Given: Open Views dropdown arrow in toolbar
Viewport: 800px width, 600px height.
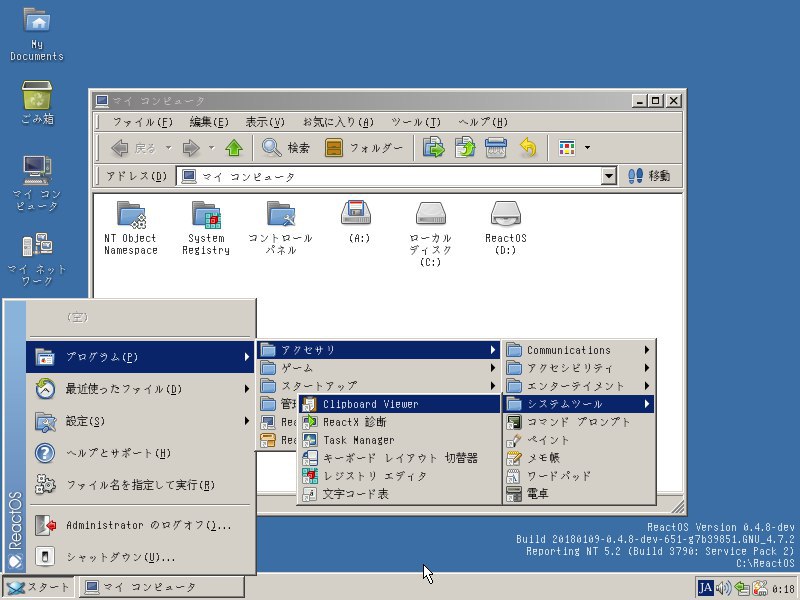Looking at the screenshot, I should point(587,148).
